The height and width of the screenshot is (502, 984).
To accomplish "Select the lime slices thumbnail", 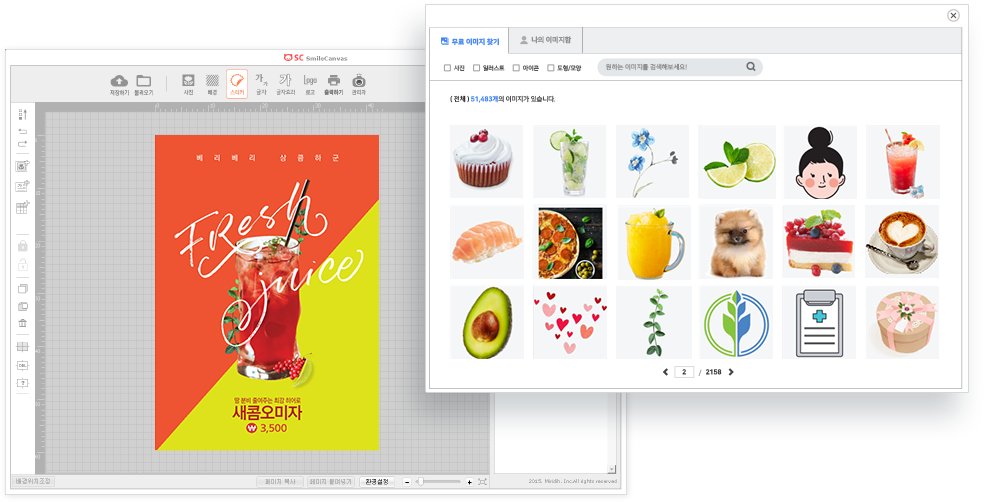I will (x=737, y=161).
